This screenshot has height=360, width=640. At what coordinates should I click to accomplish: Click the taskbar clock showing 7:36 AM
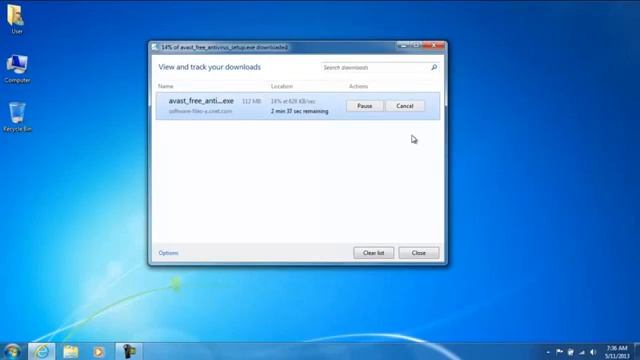[x=617, y=352]
